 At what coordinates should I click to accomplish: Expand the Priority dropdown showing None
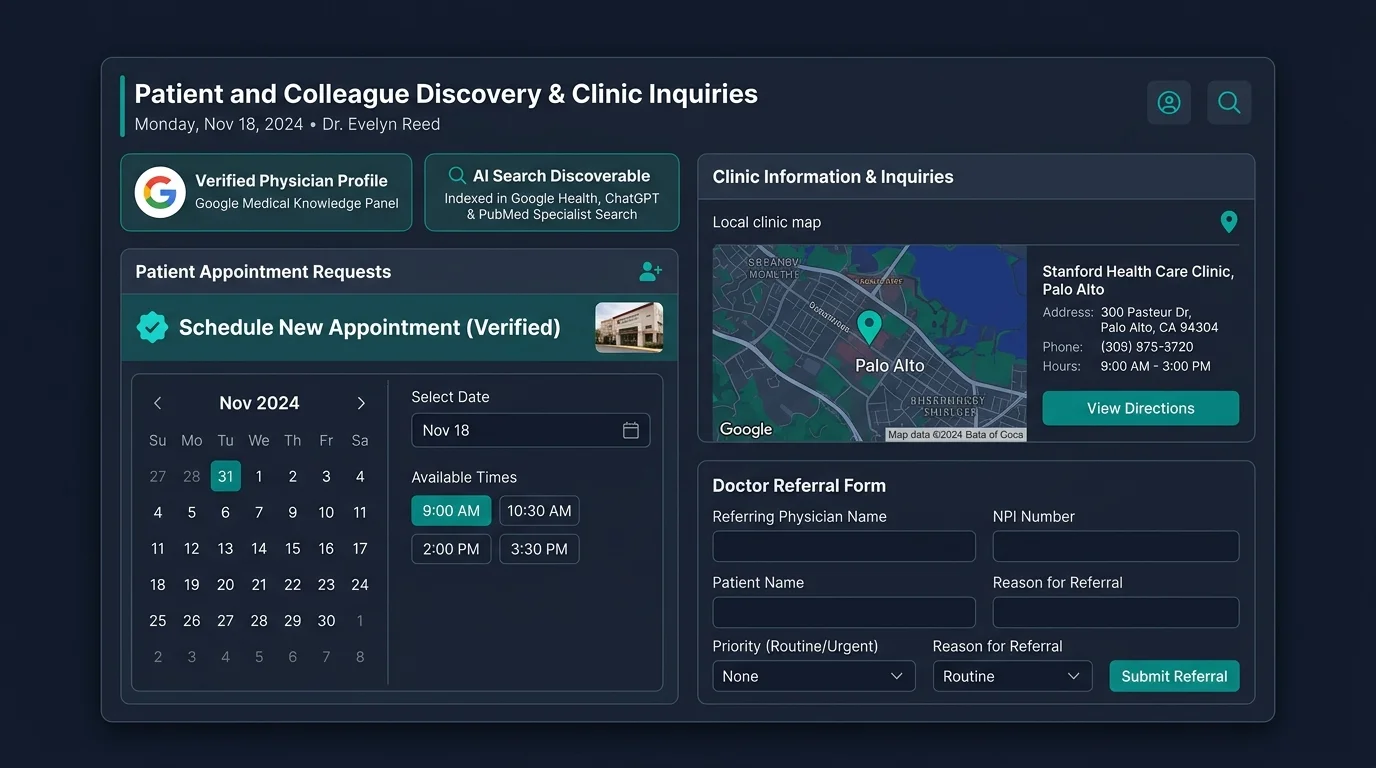[x=814, y=676]
